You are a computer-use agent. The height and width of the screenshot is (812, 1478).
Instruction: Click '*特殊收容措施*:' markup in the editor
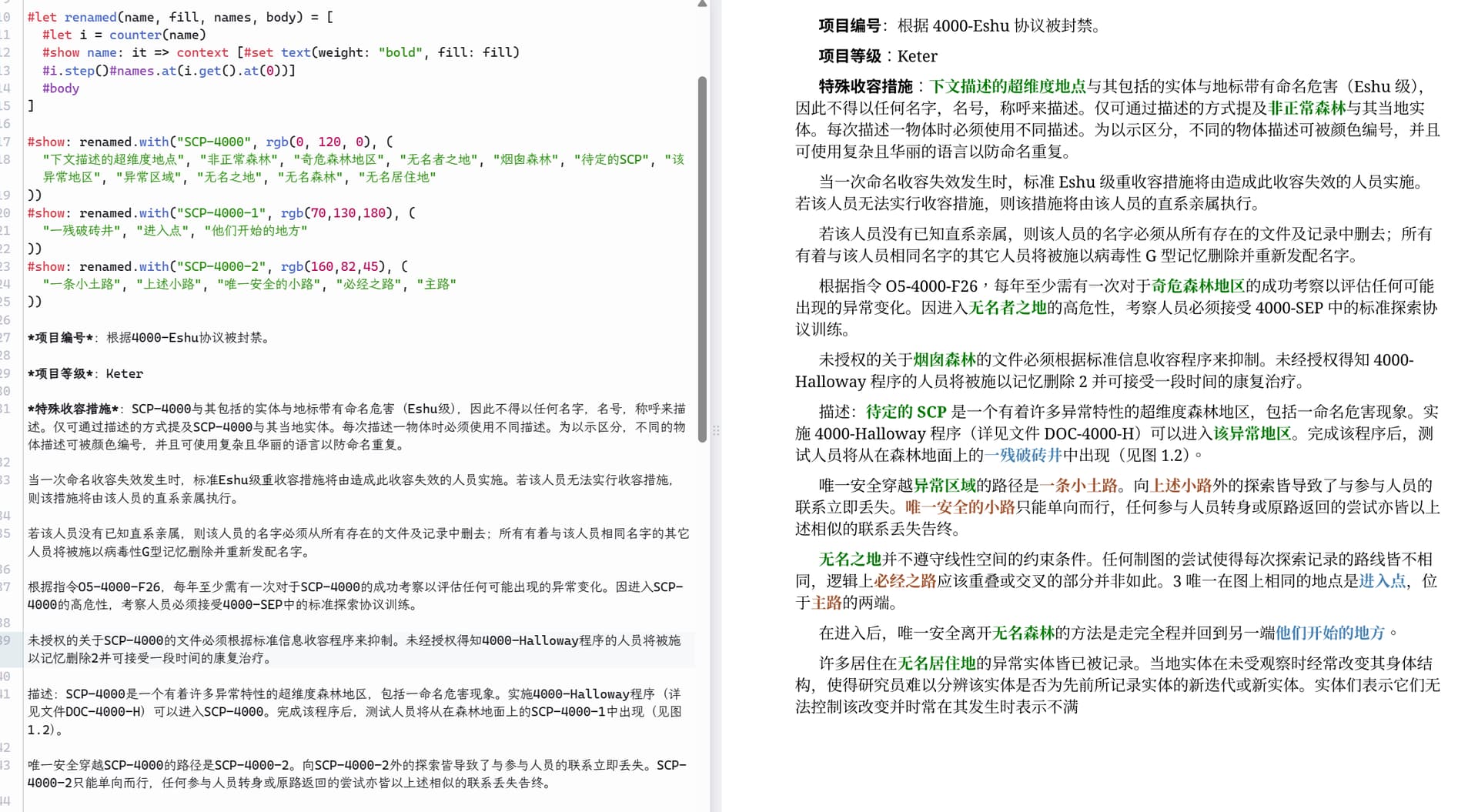(x=75, y=409)
